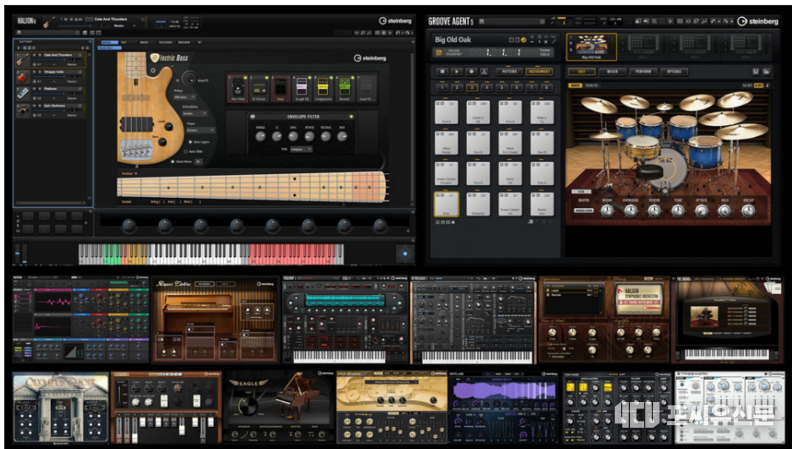
Task: Click the Steinberg logo in Groove Agent header
Action: tap(757, 21)
